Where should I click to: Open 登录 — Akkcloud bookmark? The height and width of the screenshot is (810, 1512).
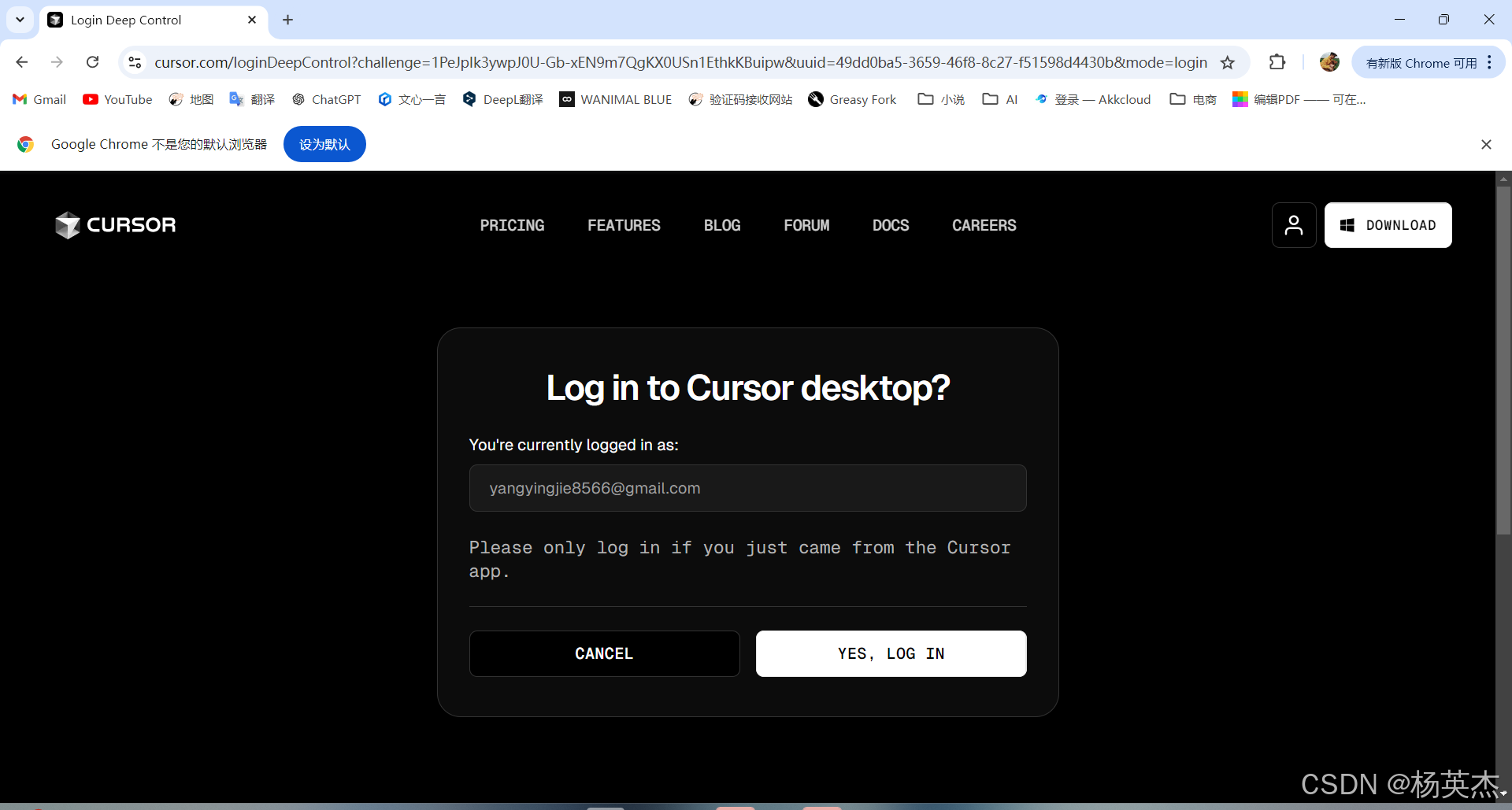point(1093,99)
